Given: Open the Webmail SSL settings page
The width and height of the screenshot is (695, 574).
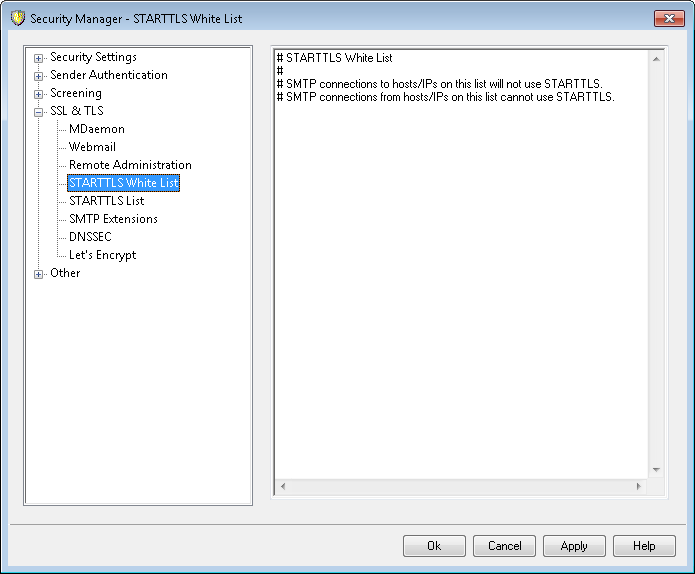Looking at the screenshot, I should click(x=92, y=147).
